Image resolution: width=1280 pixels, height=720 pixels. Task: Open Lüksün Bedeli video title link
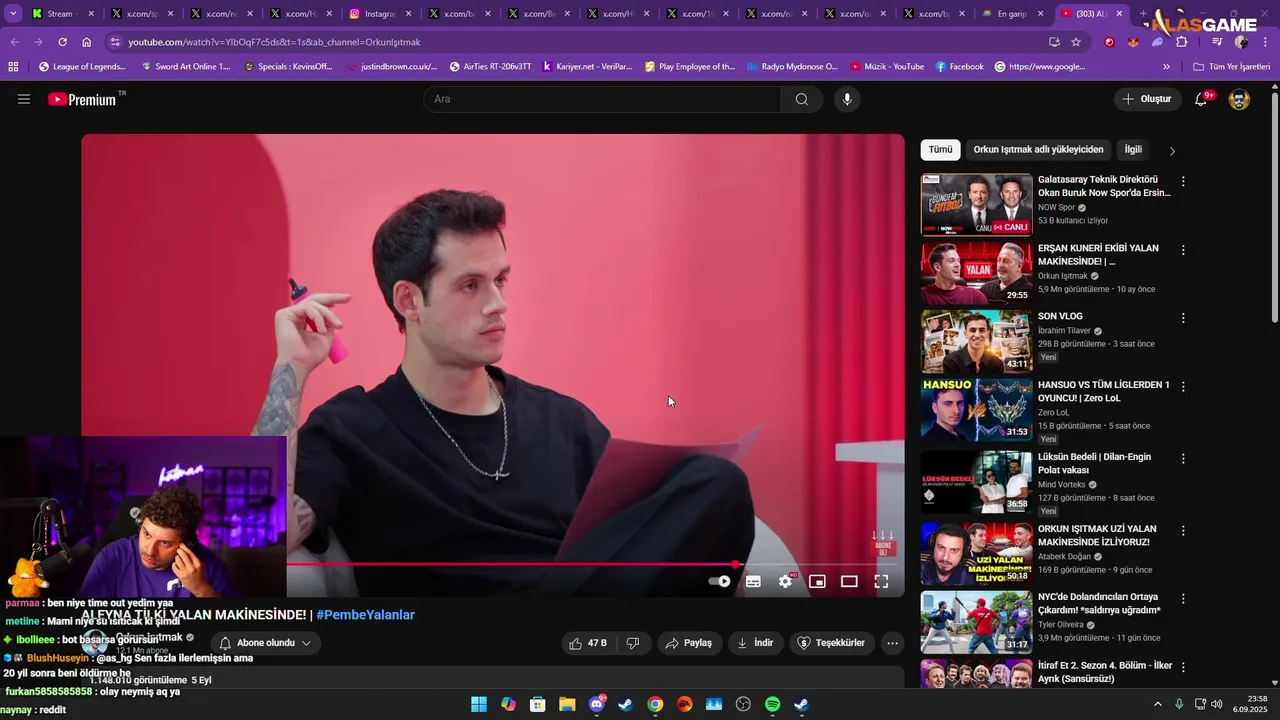pos(1094,463)
